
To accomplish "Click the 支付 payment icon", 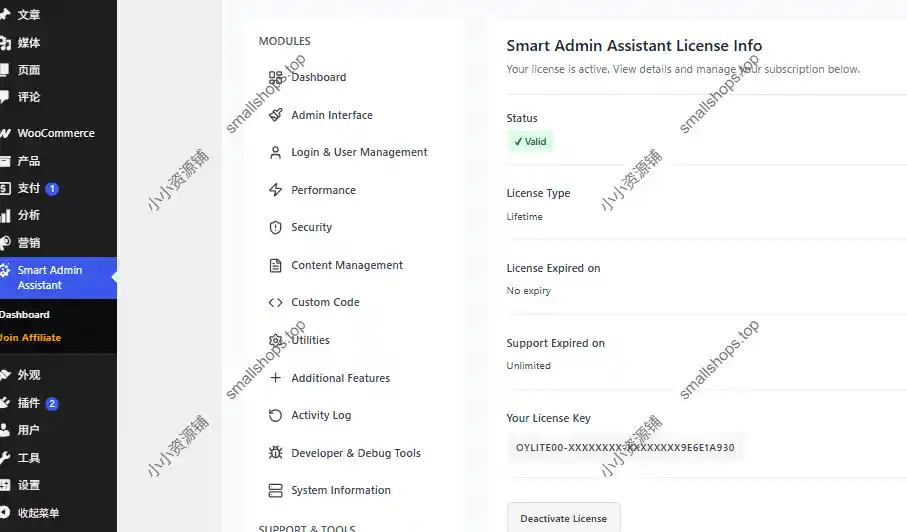I will click(5, 189).
